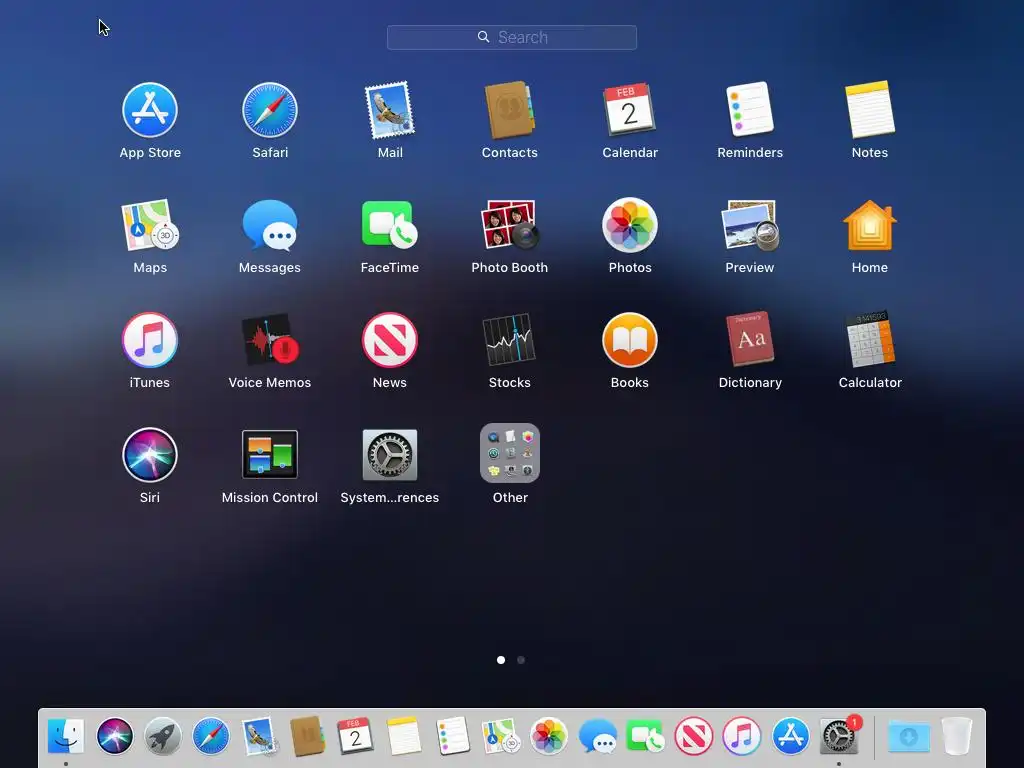Image resolution: width=1024 pixels, height=768 pixels.
Task: Open News from the Dock
Action: coord(694,736)
